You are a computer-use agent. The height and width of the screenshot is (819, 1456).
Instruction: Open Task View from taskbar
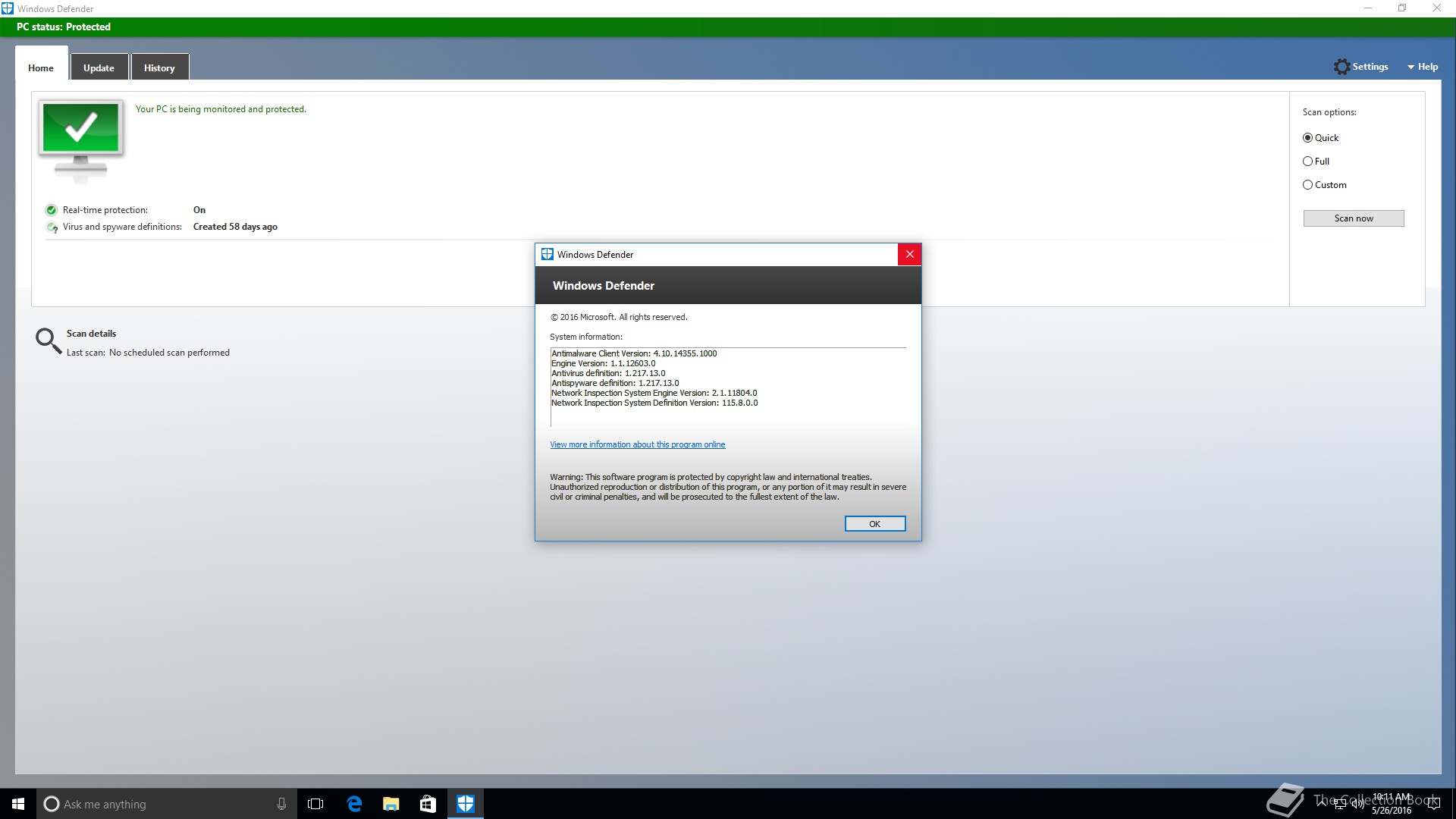[315, 804]
